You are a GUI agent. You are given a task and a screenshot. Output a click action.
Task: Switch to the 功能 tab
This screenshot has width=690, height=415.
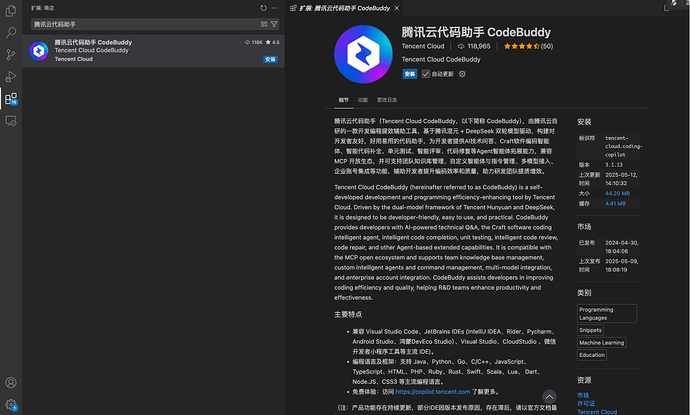tap(363, 100)
